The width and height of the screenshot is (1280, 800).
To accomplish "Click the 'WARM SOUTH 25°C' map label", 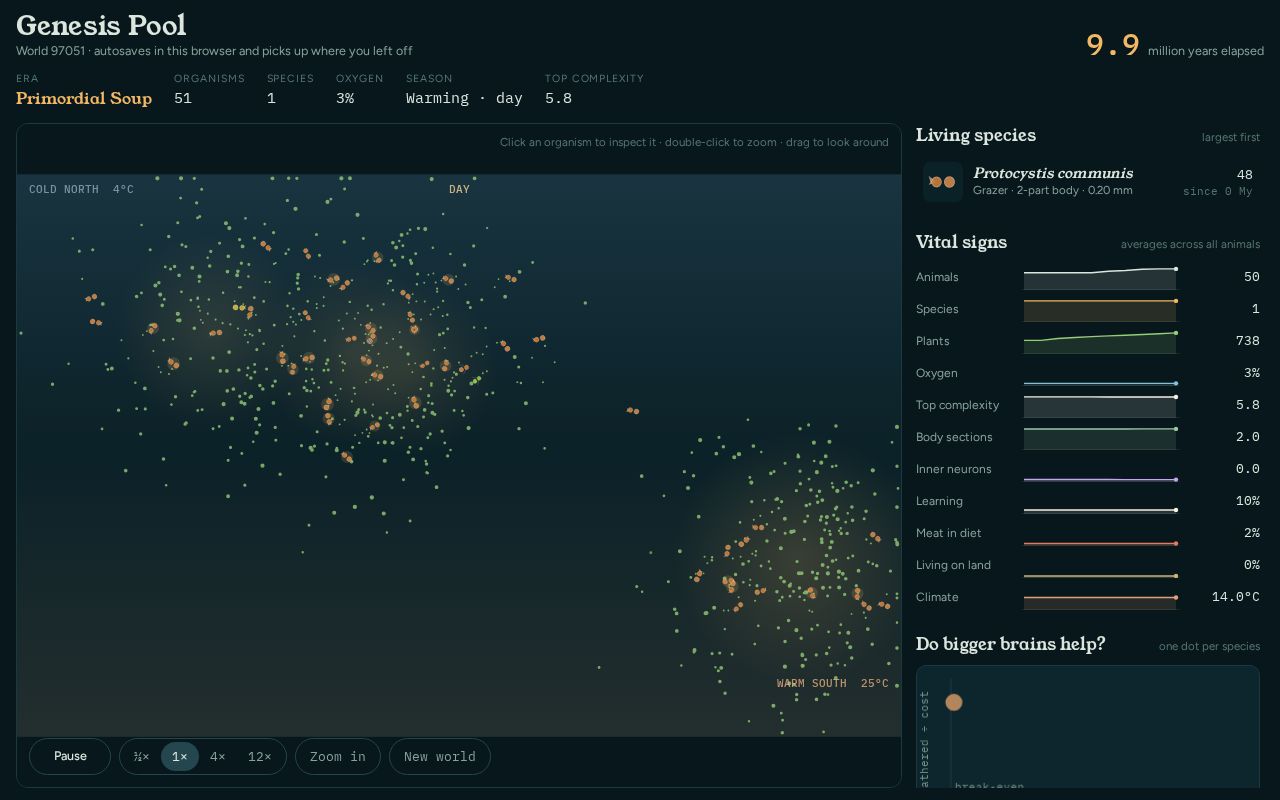I will [x=833, y=683].
